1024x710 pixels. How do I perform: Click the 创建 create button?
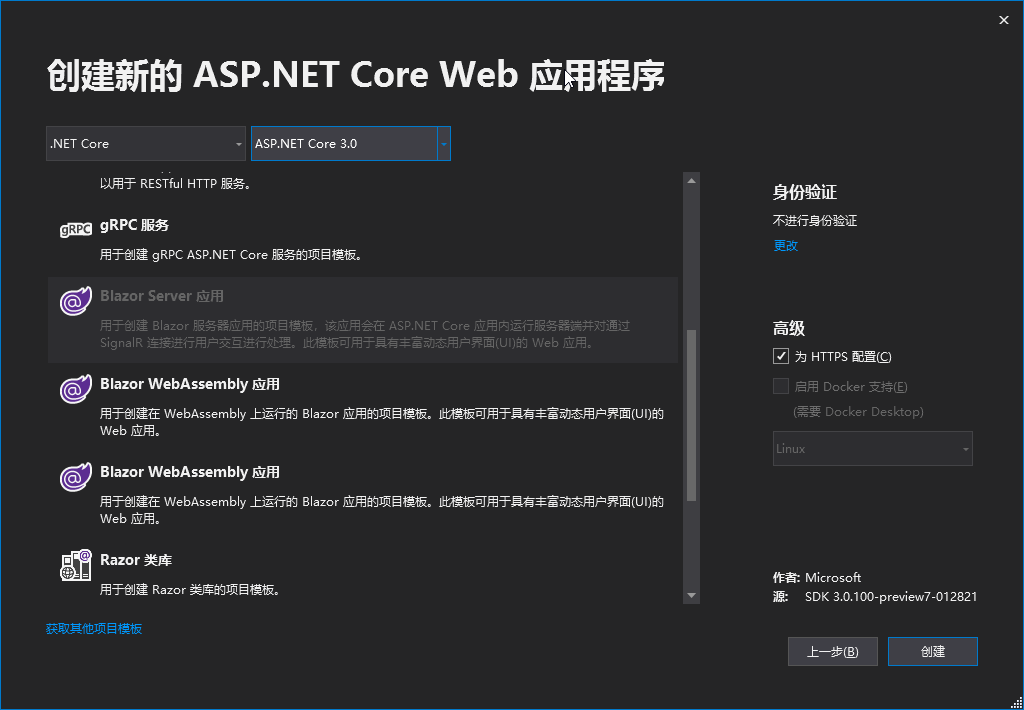[933, 652]
